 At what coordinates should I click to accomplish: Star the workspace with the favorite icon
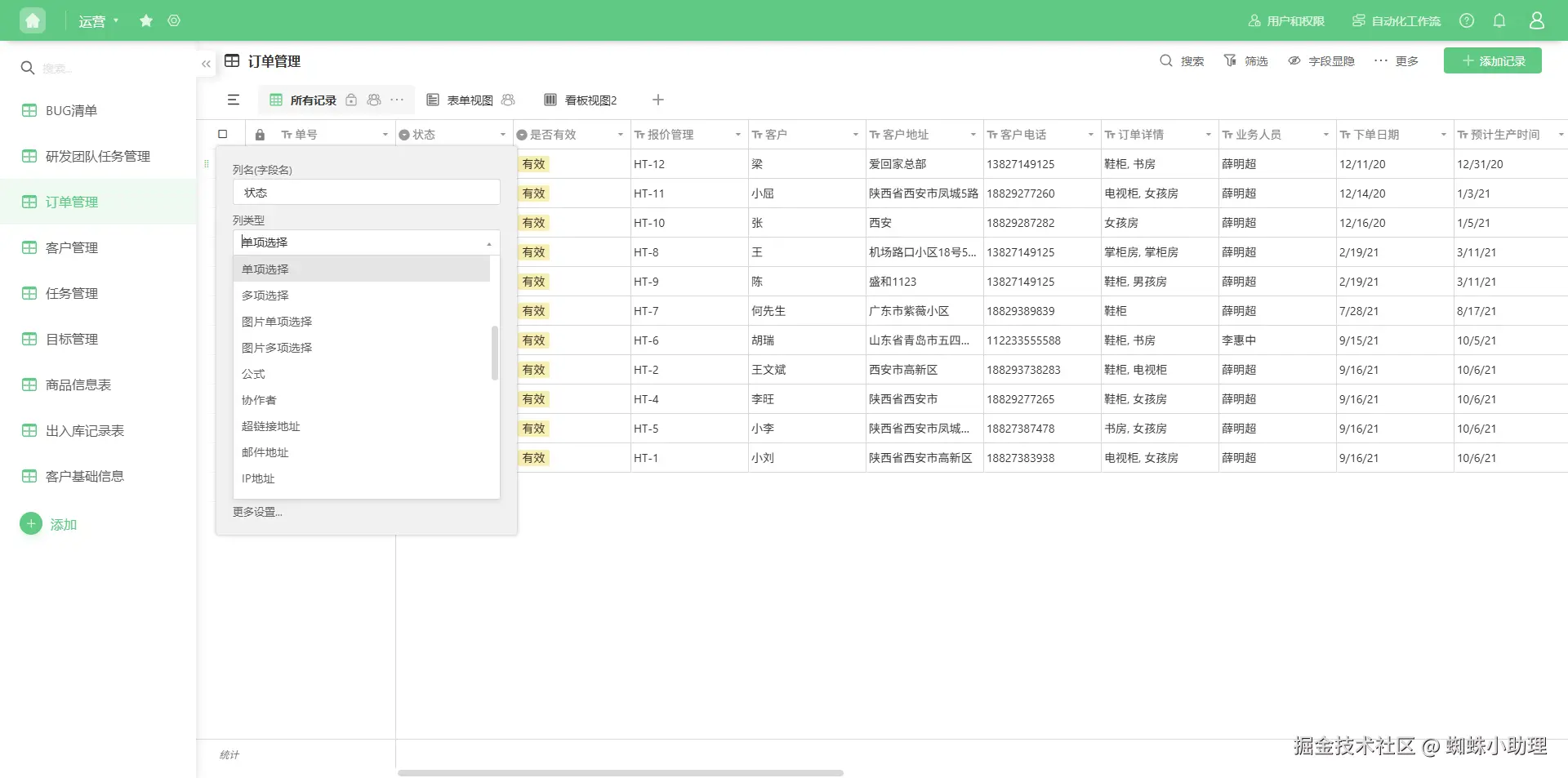146,20
